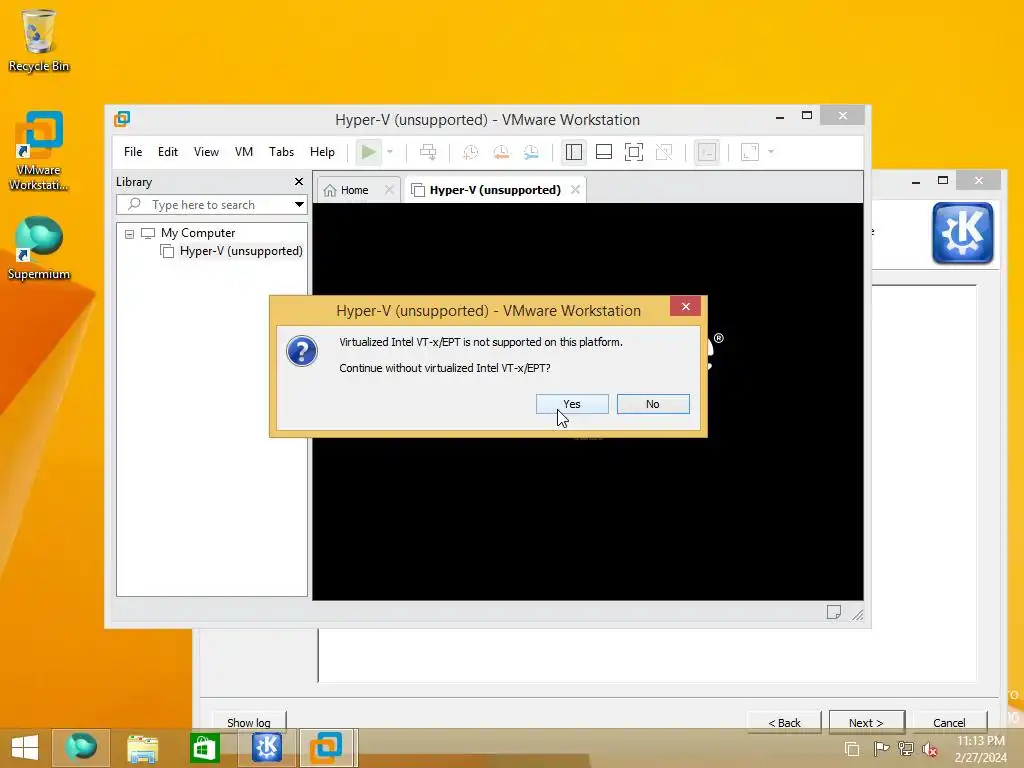This screenshot has height=768, width=1024.
Task: Click the VMware tray icon
Action: tap(852, 748)
